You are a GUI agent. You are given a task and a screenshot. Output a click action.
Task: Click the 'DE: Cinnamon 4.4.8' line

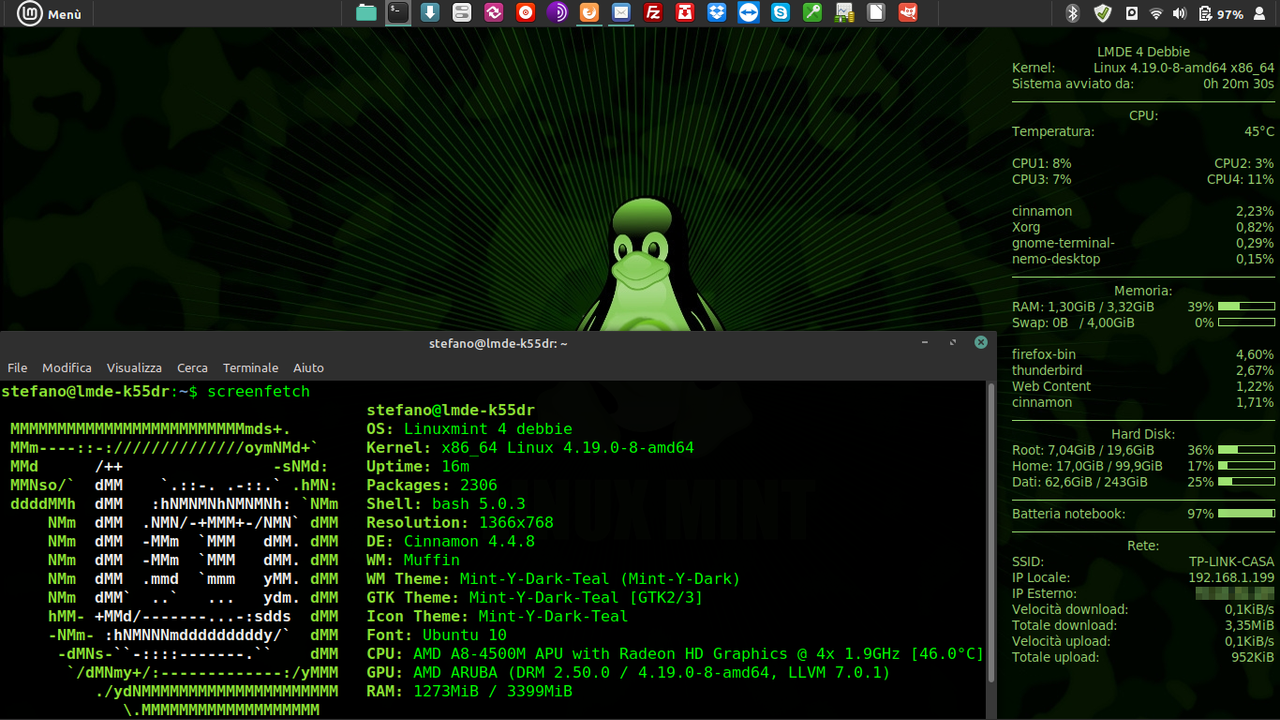451,541
